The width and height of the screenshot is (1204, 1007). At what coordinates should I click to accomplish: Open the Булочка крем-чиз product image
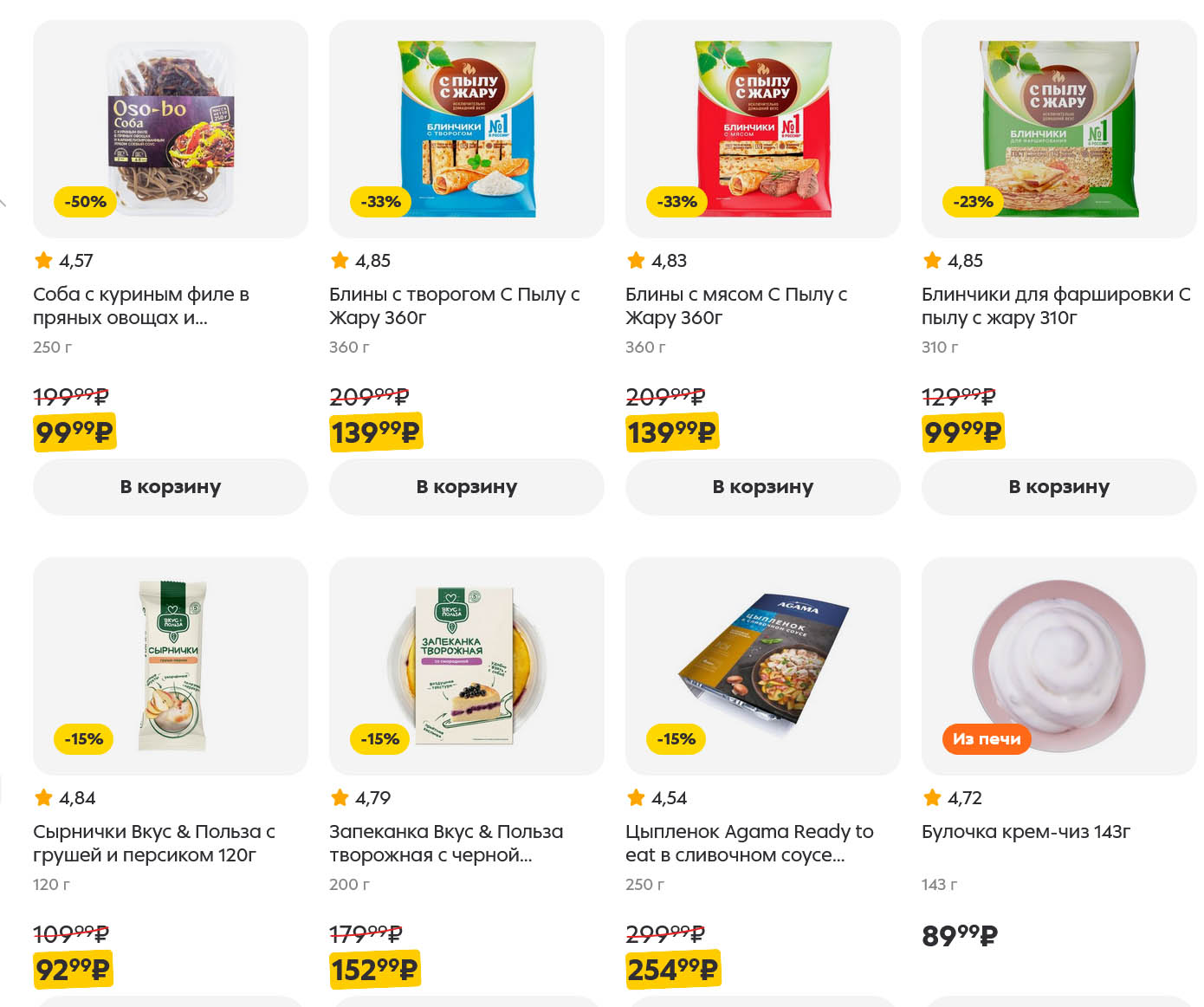(1059, 666)
